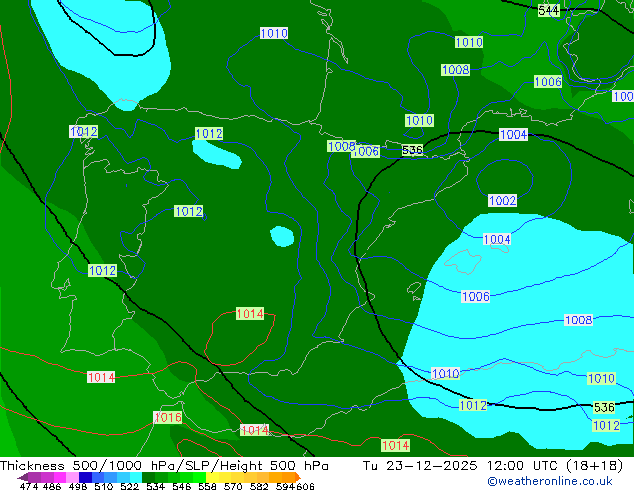This screenshot has height=490, width=634.
Task: Select the darkest green legend swatch
Action: [x=148, y=477]
